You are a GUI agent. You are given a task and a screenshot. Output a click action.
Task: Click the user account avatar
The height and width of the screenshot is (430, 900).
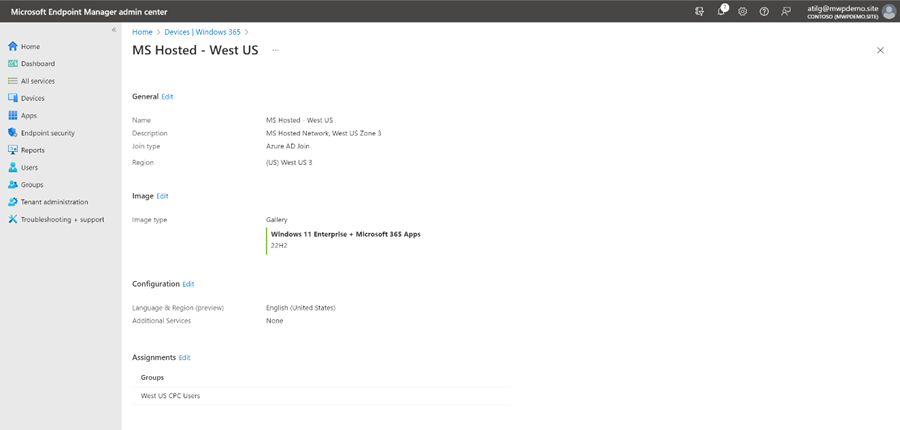point(889,11)
